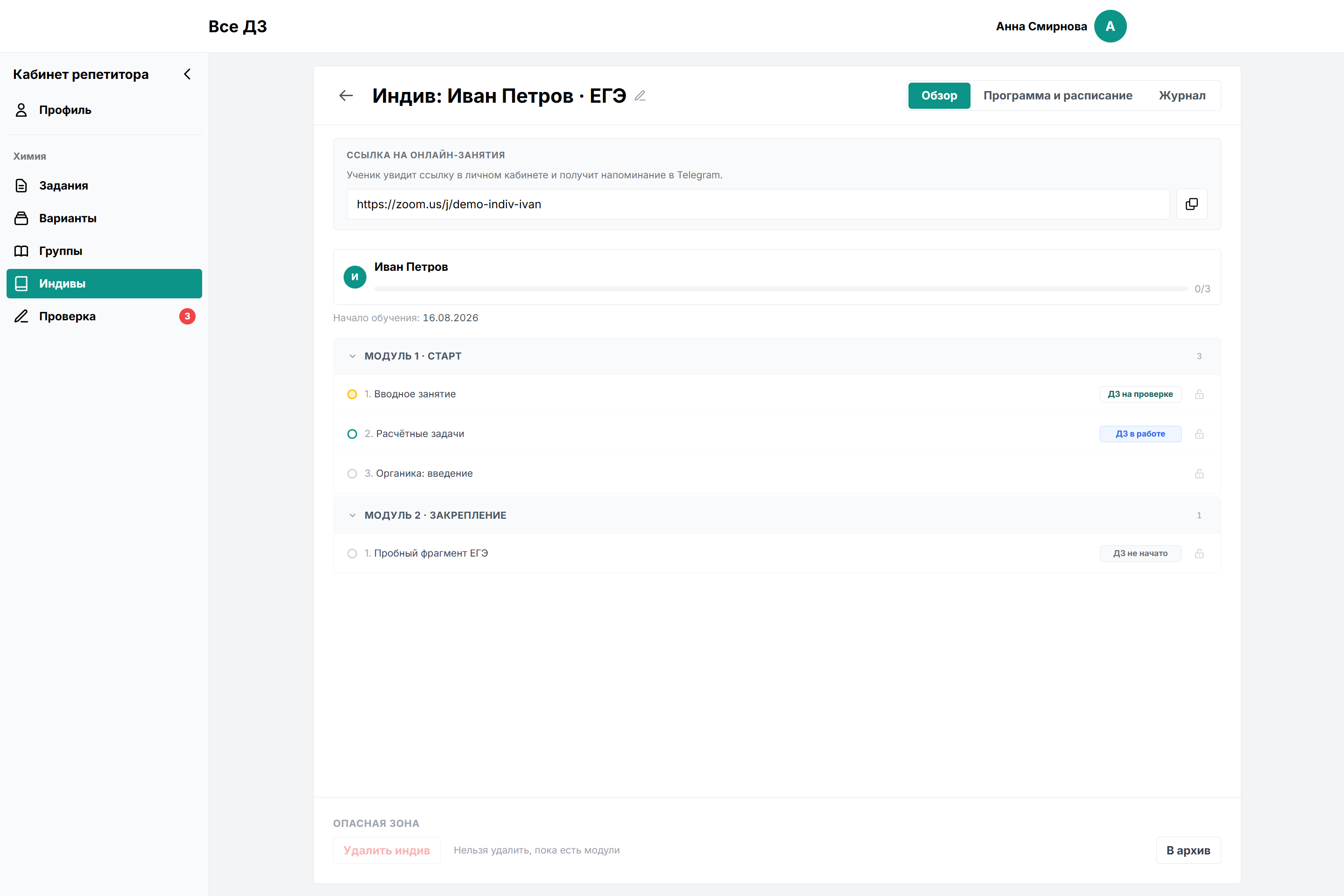This screenshot has width=1344, height=896.
Task: Open Профиль in the sidebar
Action: (x=104, y=110)
